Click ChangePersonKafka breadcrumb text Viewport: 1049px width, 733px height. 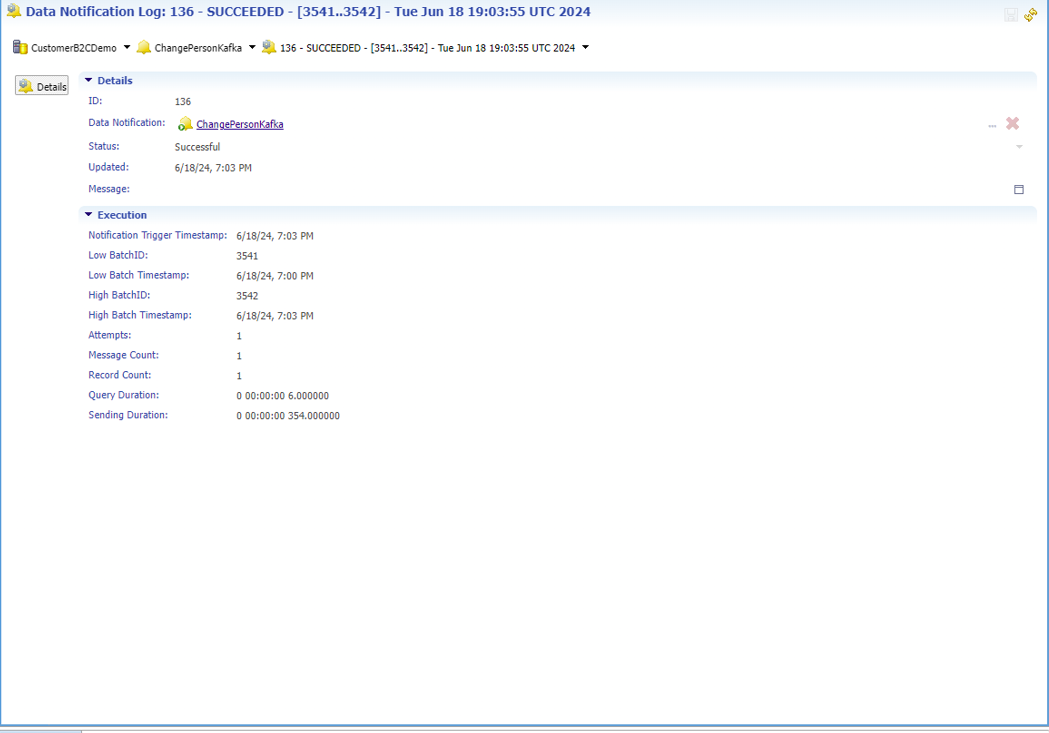pos(198,48)
